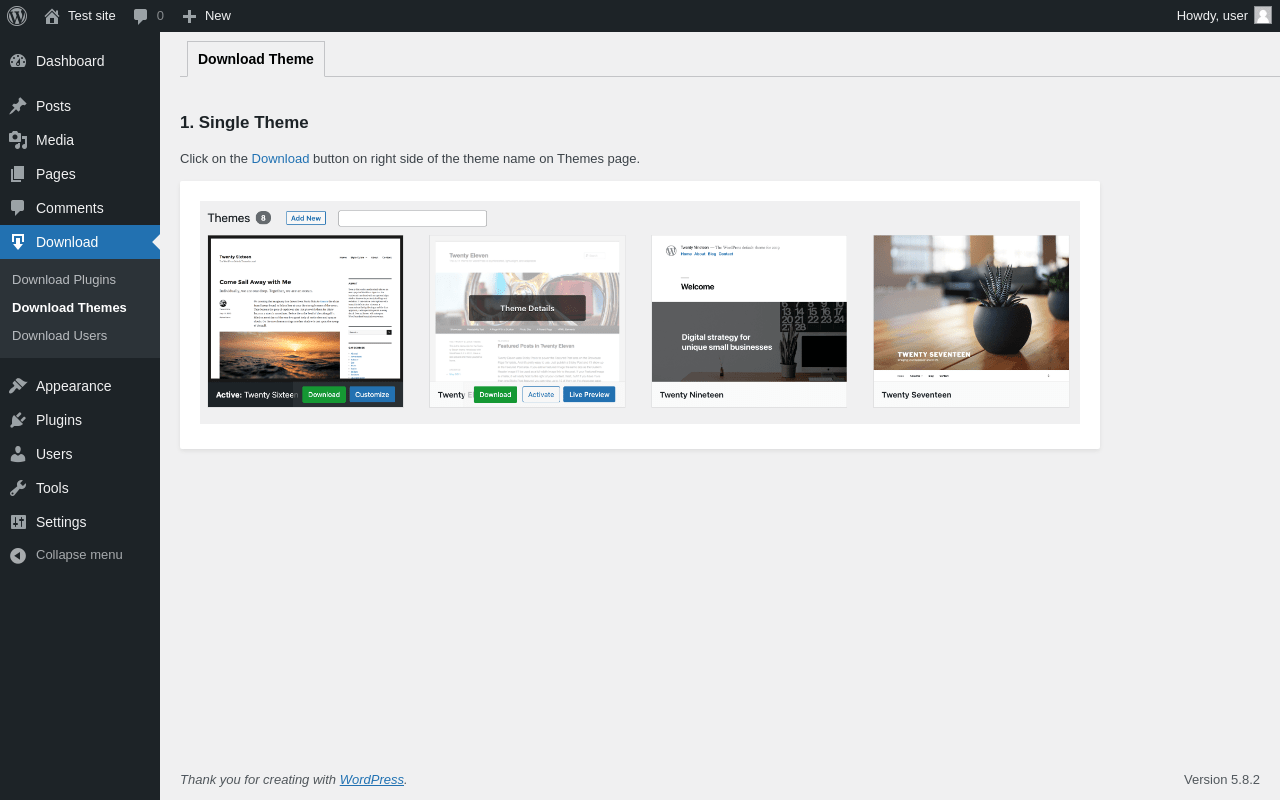Click the Collapse menu label

(79, 555)
